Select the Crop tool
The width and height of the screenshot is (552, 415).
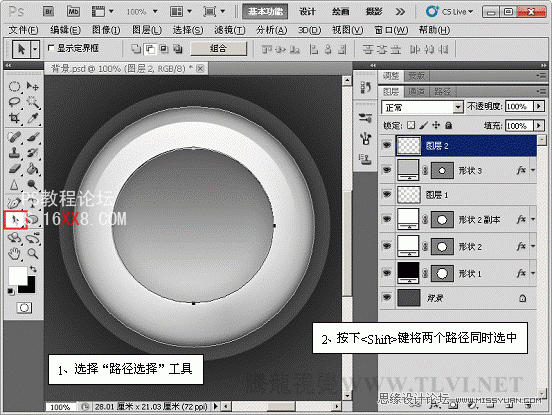tap(14, 118)
